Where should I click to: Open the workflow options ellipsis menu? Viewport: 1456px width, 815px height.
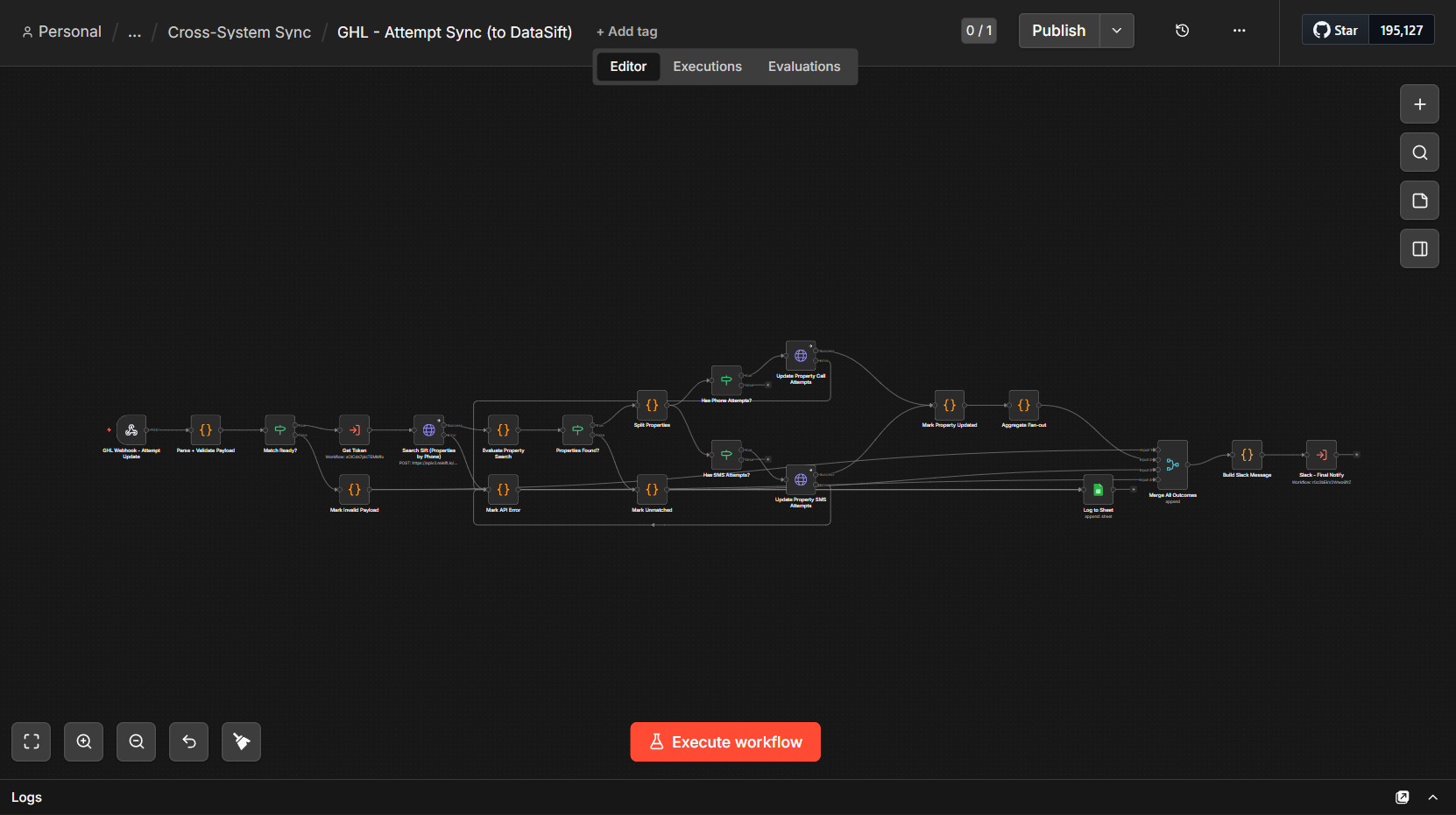1239,31
